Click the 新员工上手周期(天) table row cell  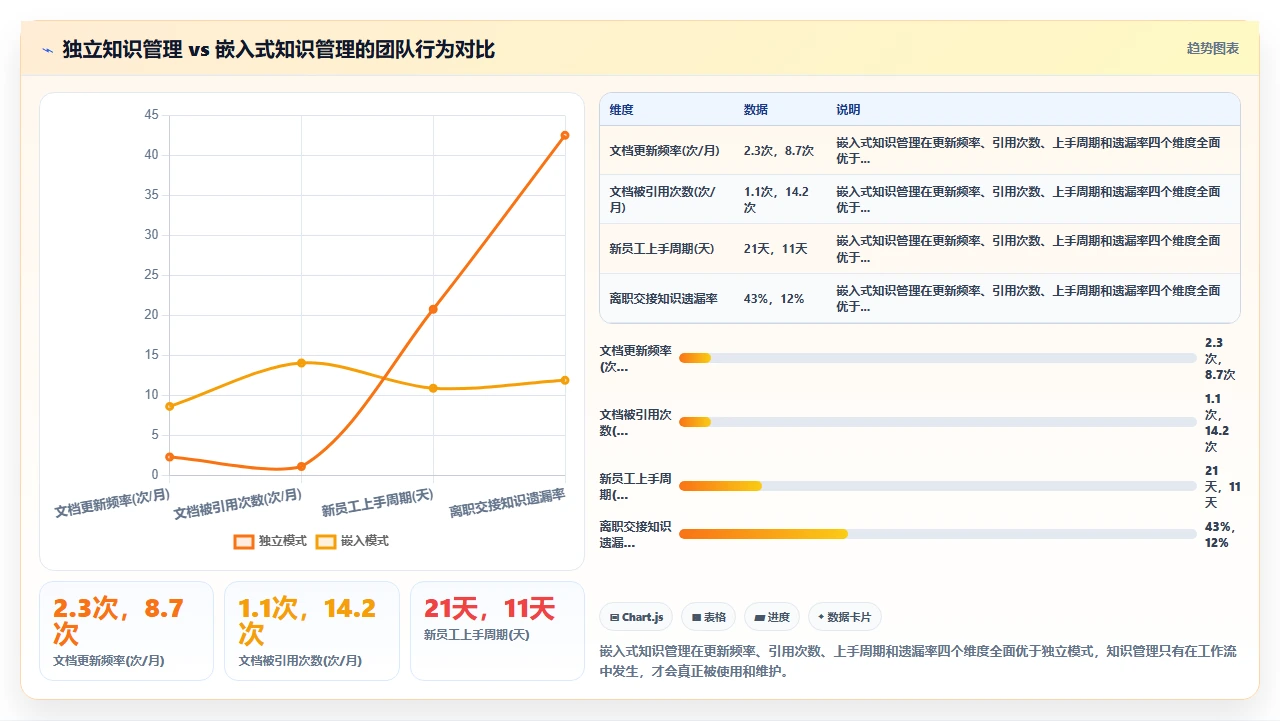[667, 248]
